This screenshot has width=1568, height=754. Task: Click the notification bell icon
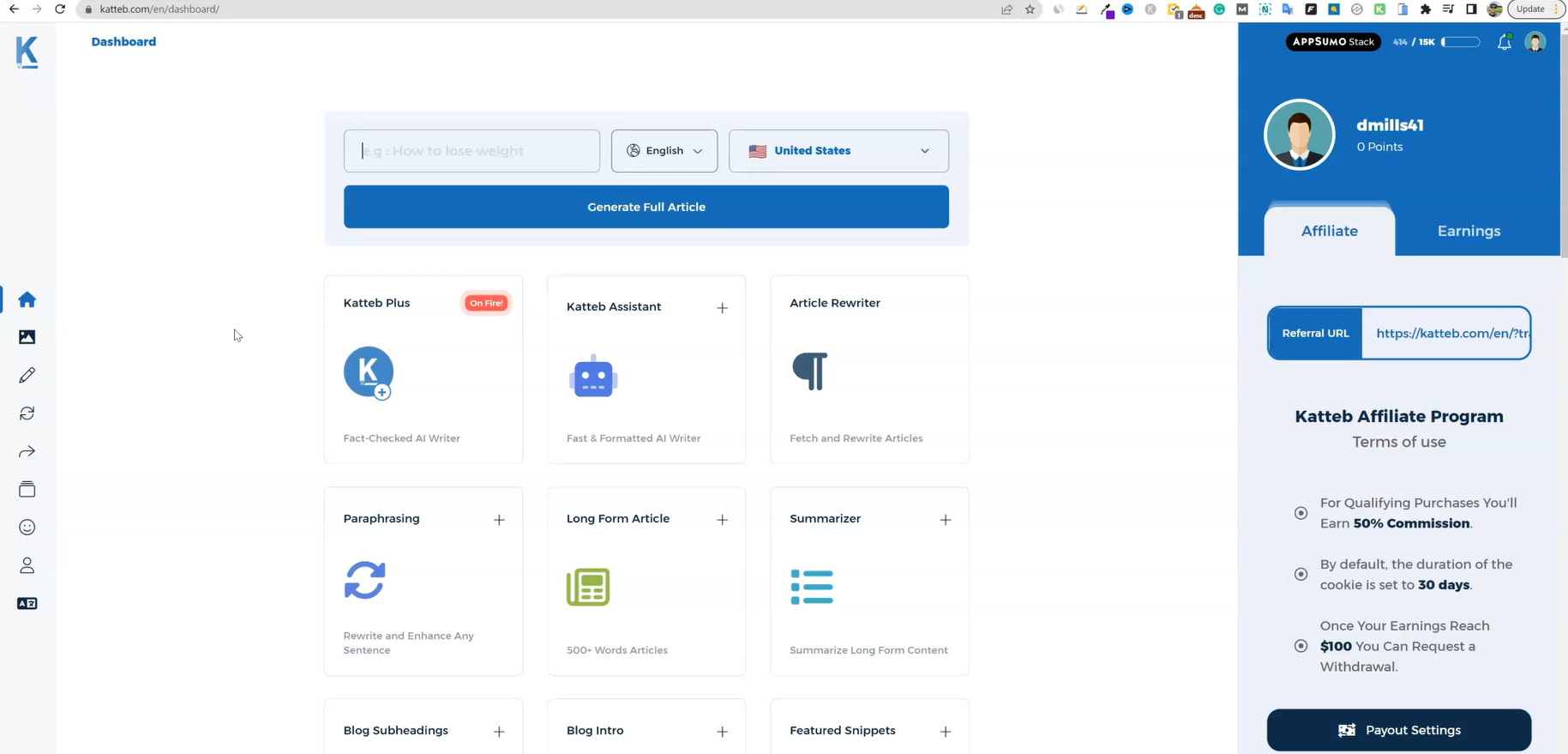(x=1504, y=42)
